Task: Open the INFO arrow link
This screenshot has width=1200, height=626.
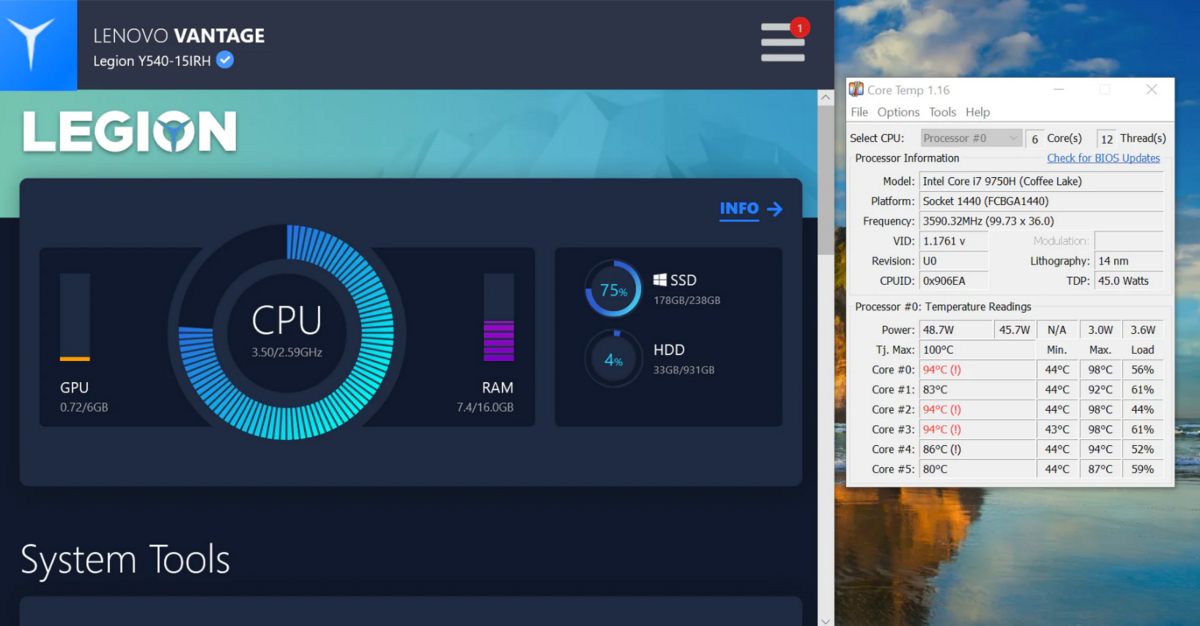Action: [x=751, y=209]
